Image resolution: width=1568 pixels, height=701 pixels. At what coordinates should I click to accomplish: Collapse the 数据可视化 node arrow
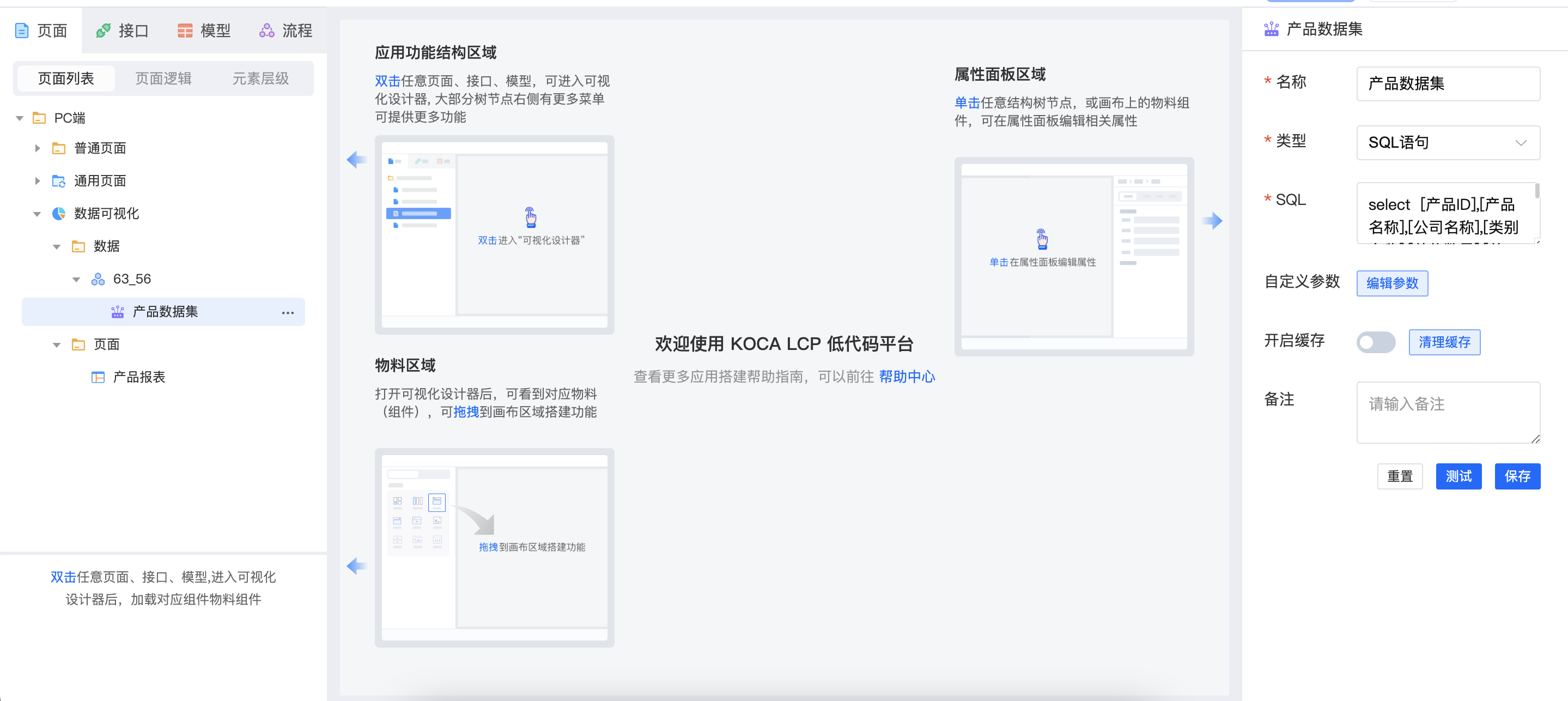[x=37, y=214]
